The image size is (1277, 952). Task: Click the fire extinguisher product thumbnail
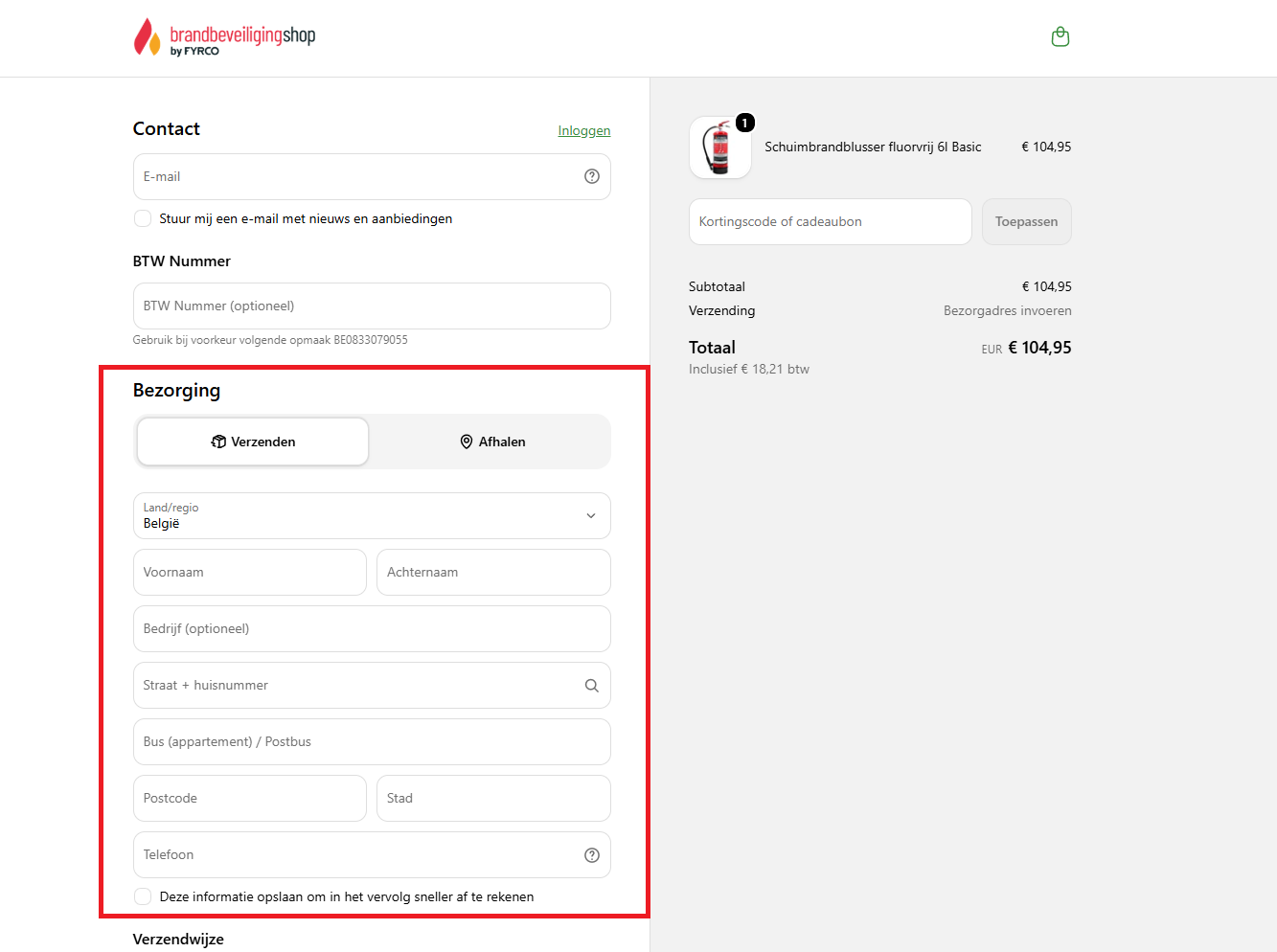[720, 147]
